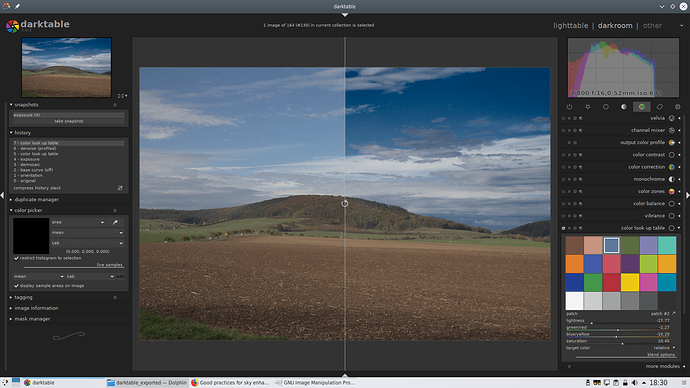Click the take snapshot button

[69, 121]
